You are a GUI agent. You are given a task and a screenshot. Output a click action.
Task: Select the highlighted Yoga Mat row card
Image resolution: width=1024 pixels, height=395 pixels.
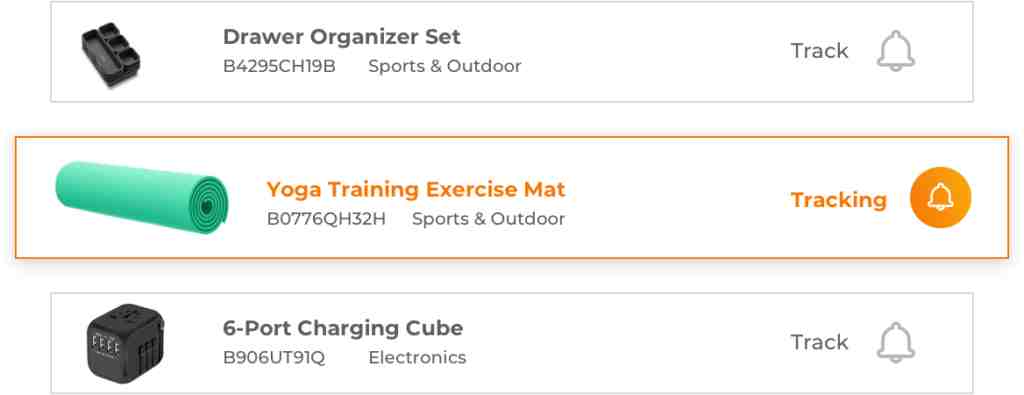(x=512, y=197)
